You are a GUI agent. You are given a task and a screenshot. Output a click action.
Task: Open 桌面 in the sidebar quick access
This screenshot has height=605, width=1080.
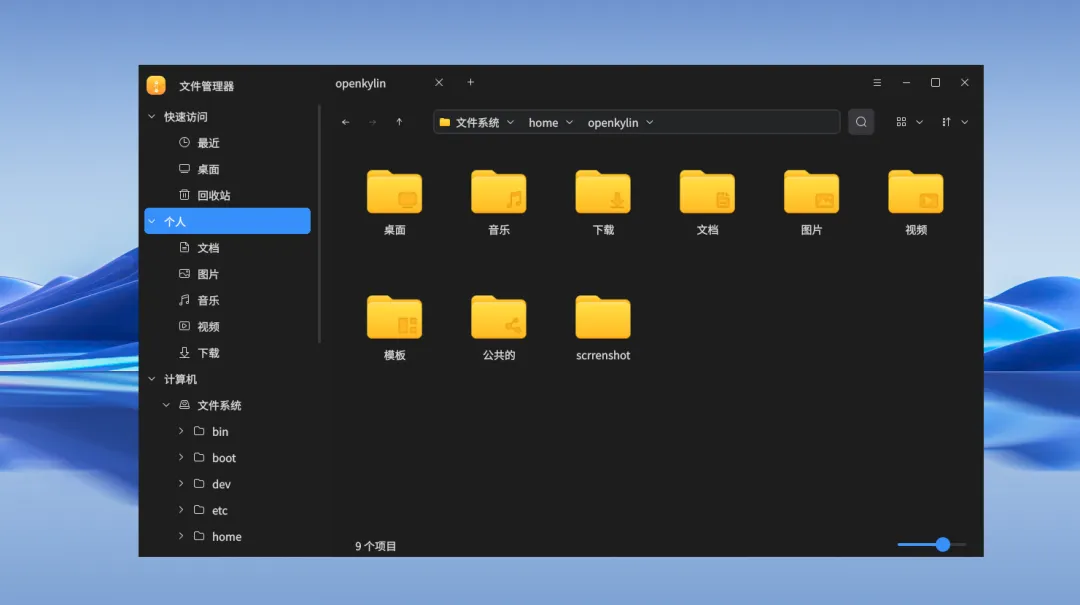(x=208, y=169)
